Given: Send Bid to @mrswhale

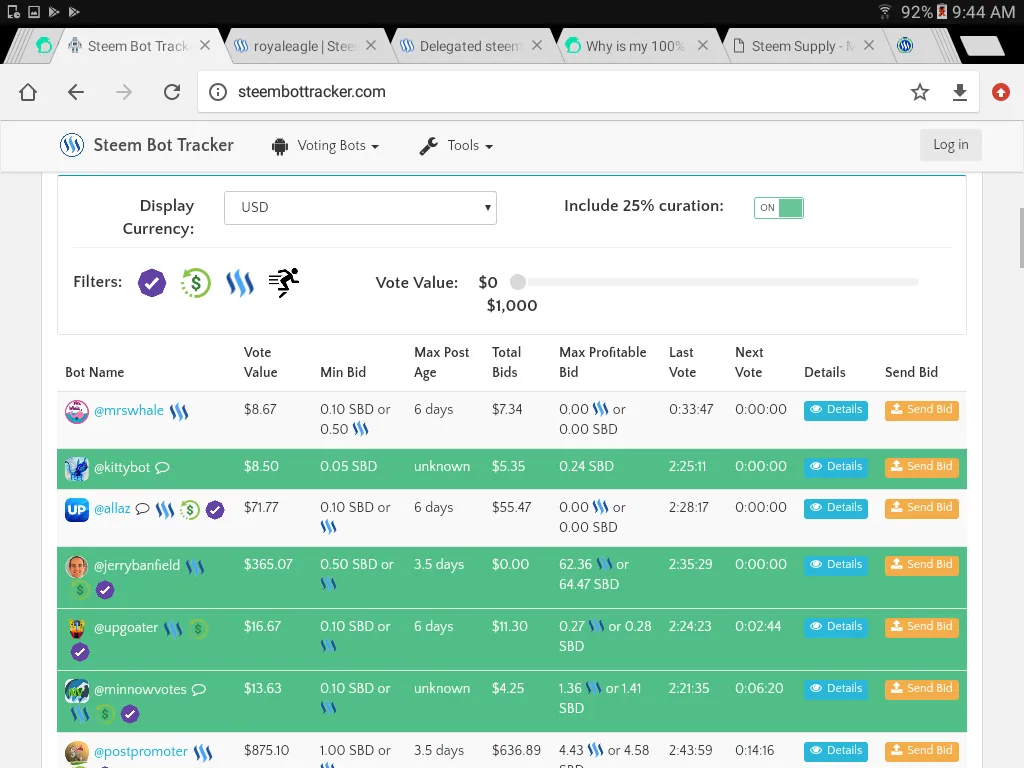Looking at the screenshot, I should click(x=921, y=410).
